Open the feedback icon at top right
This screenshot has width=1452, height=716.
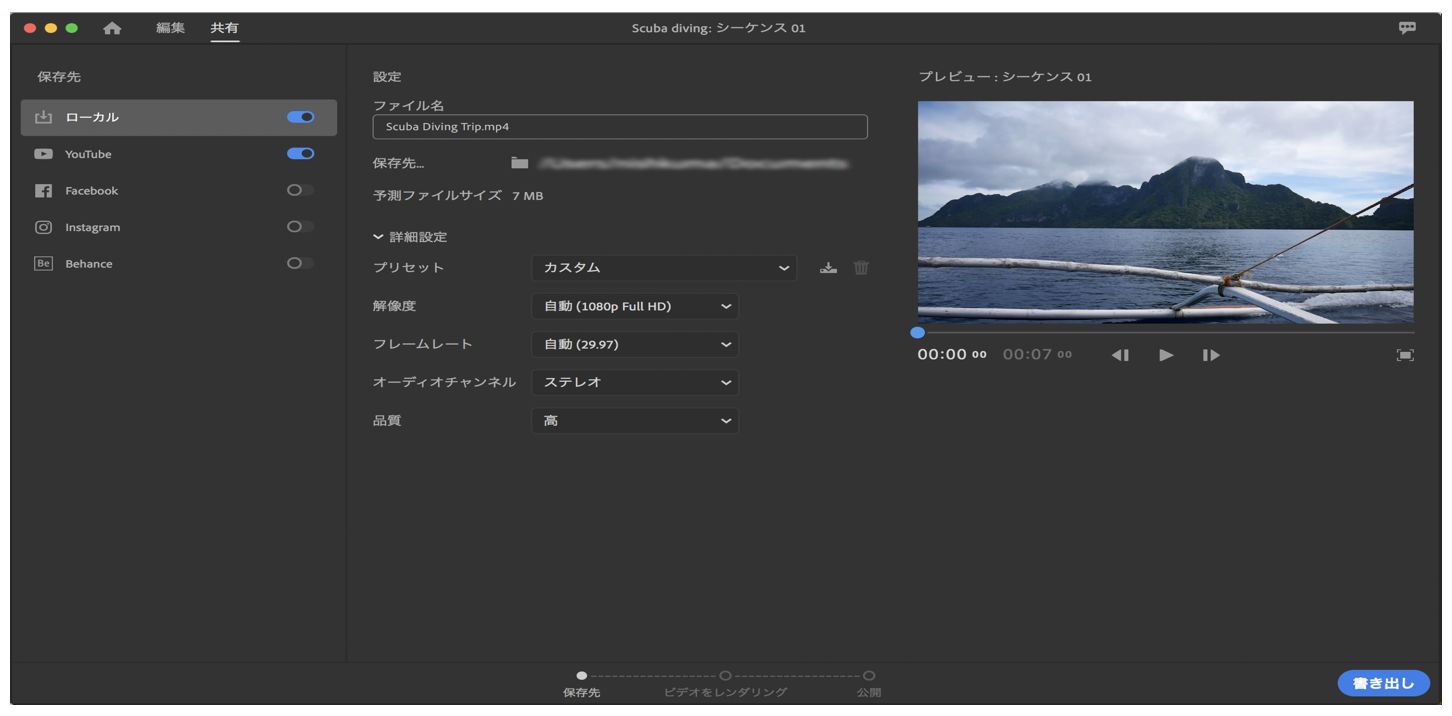pyautogui.click(x=1407, y=28)
